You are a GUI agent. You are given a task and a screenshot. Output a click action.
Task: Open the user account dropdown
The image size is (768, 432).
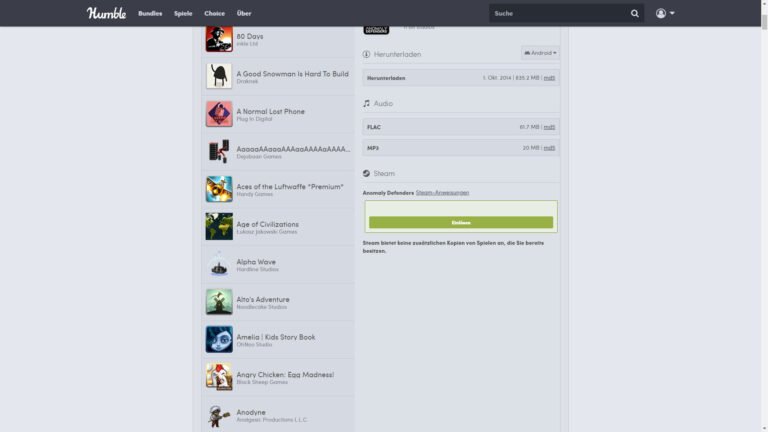[x=665, y=13]
